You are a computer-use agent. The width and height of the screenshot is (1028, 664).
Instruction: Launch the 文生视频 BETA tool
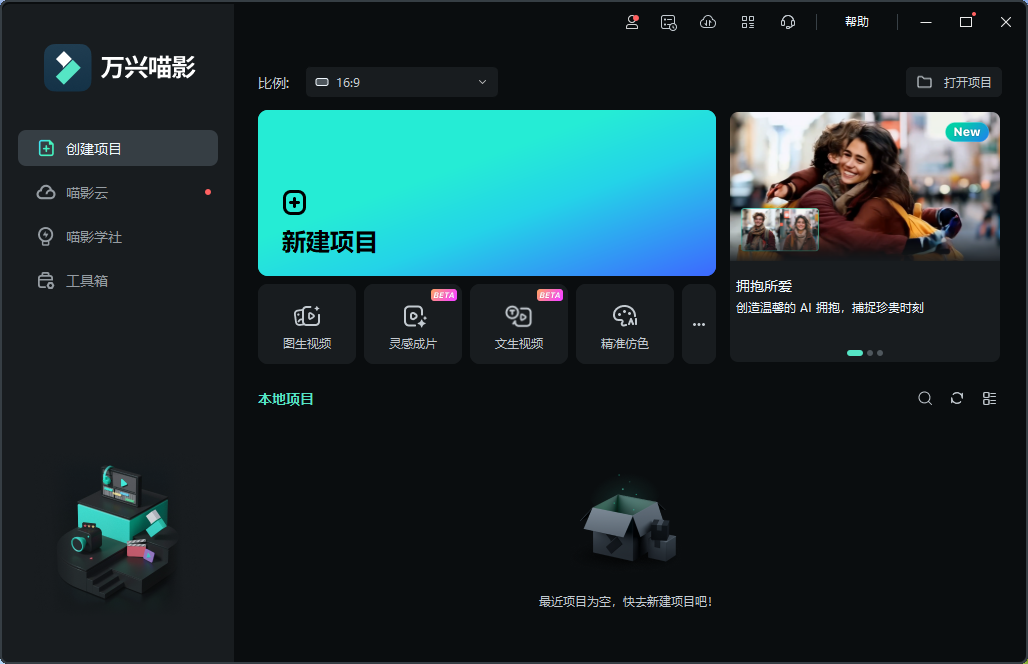coord(519,323)
